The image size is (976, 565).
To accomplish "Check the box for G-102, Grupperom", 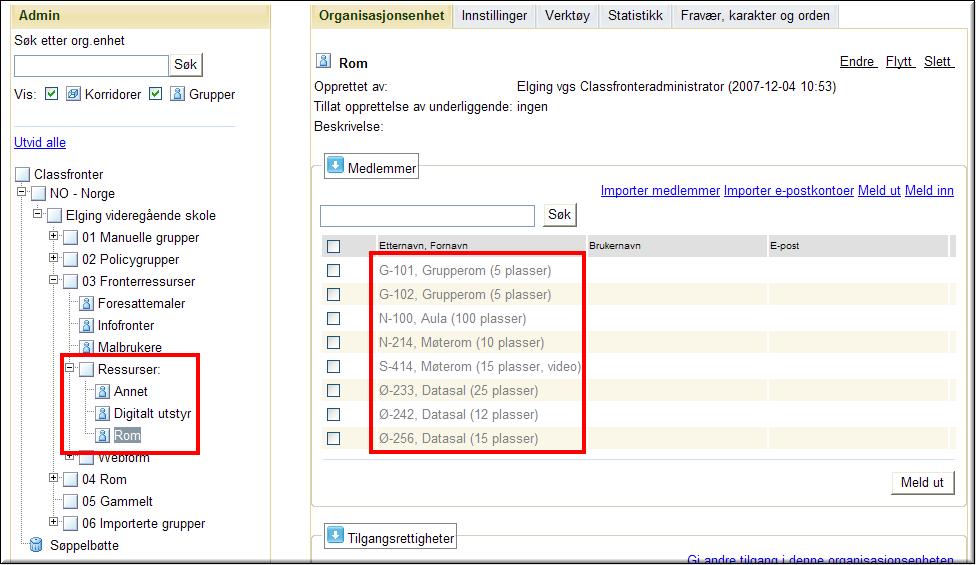I will pos(334,294).
